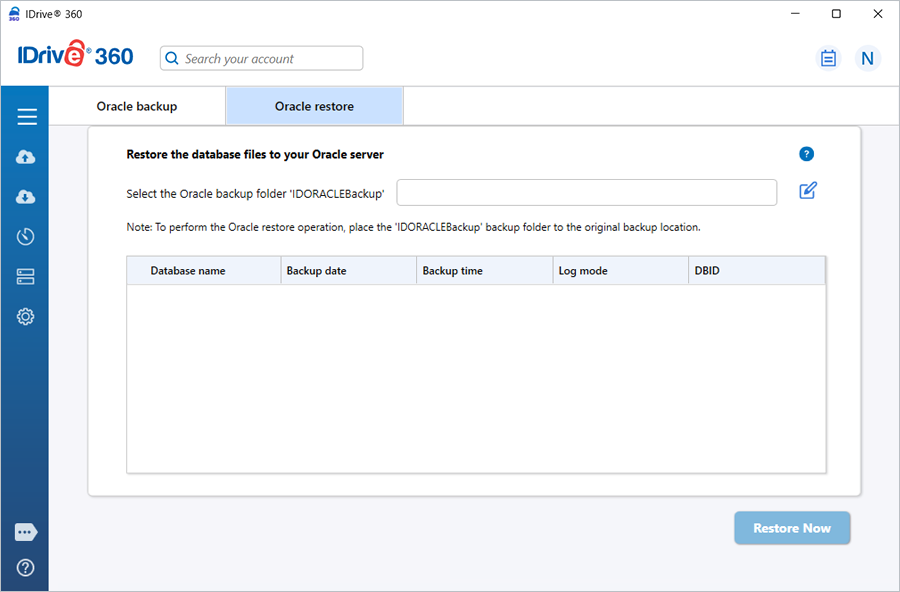Image resolution: width=900 pixels, height=592 pixels.
Task: Switch to the Oracle backup tab
Action: click(x=137, y=106)
